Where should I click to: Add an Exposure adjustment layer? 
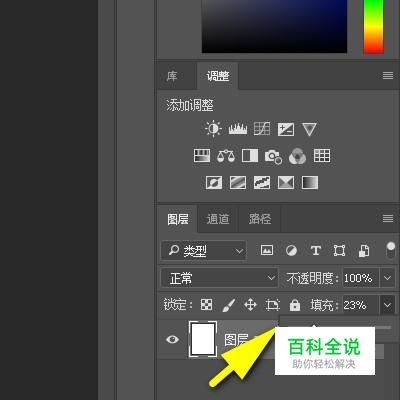pyautogui.click(x=286, y=129)
